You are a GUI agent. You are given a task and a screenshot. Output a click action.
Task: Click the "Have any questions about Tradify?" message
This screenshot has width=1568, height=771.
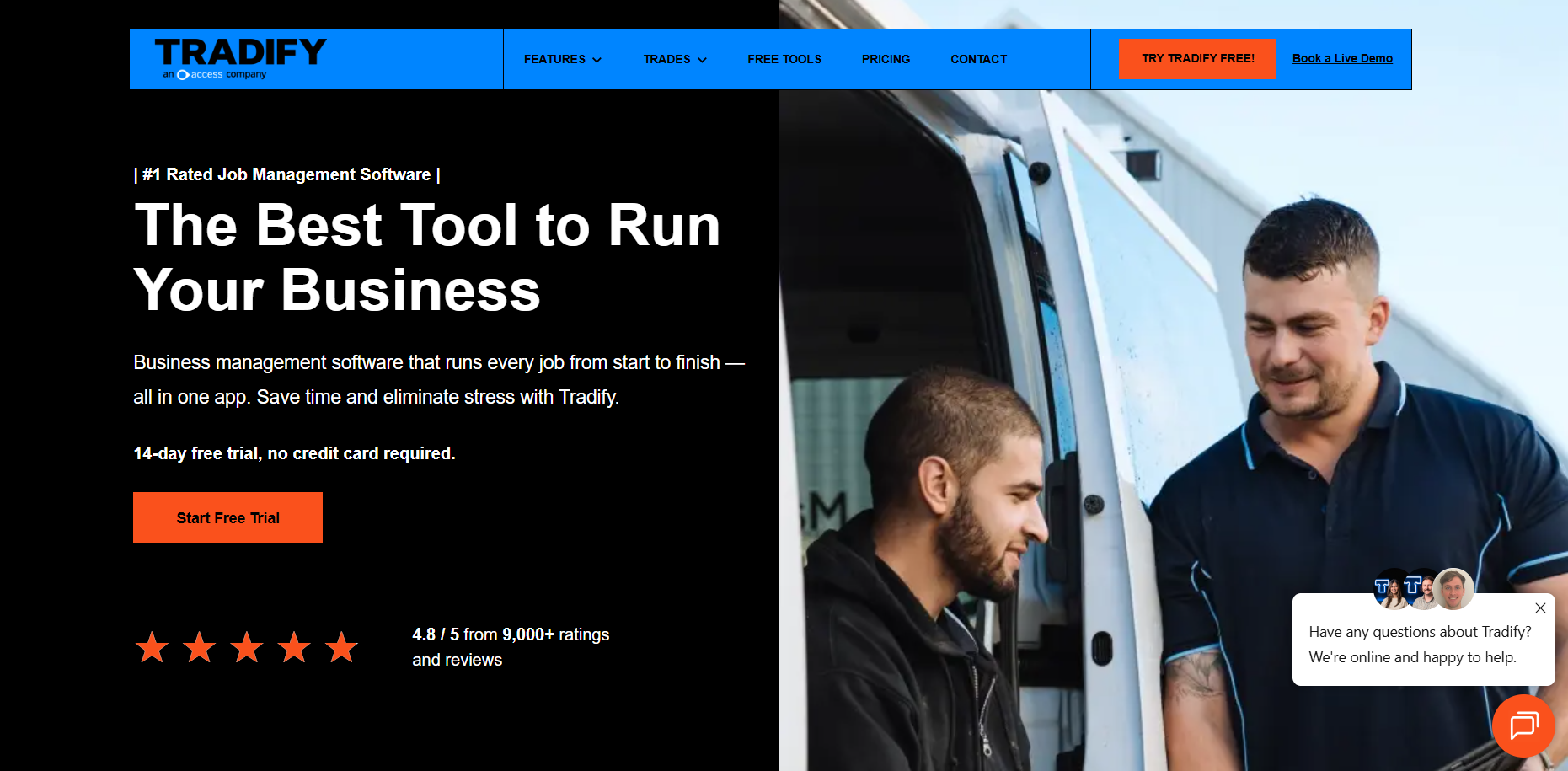tap(1420, 632)
